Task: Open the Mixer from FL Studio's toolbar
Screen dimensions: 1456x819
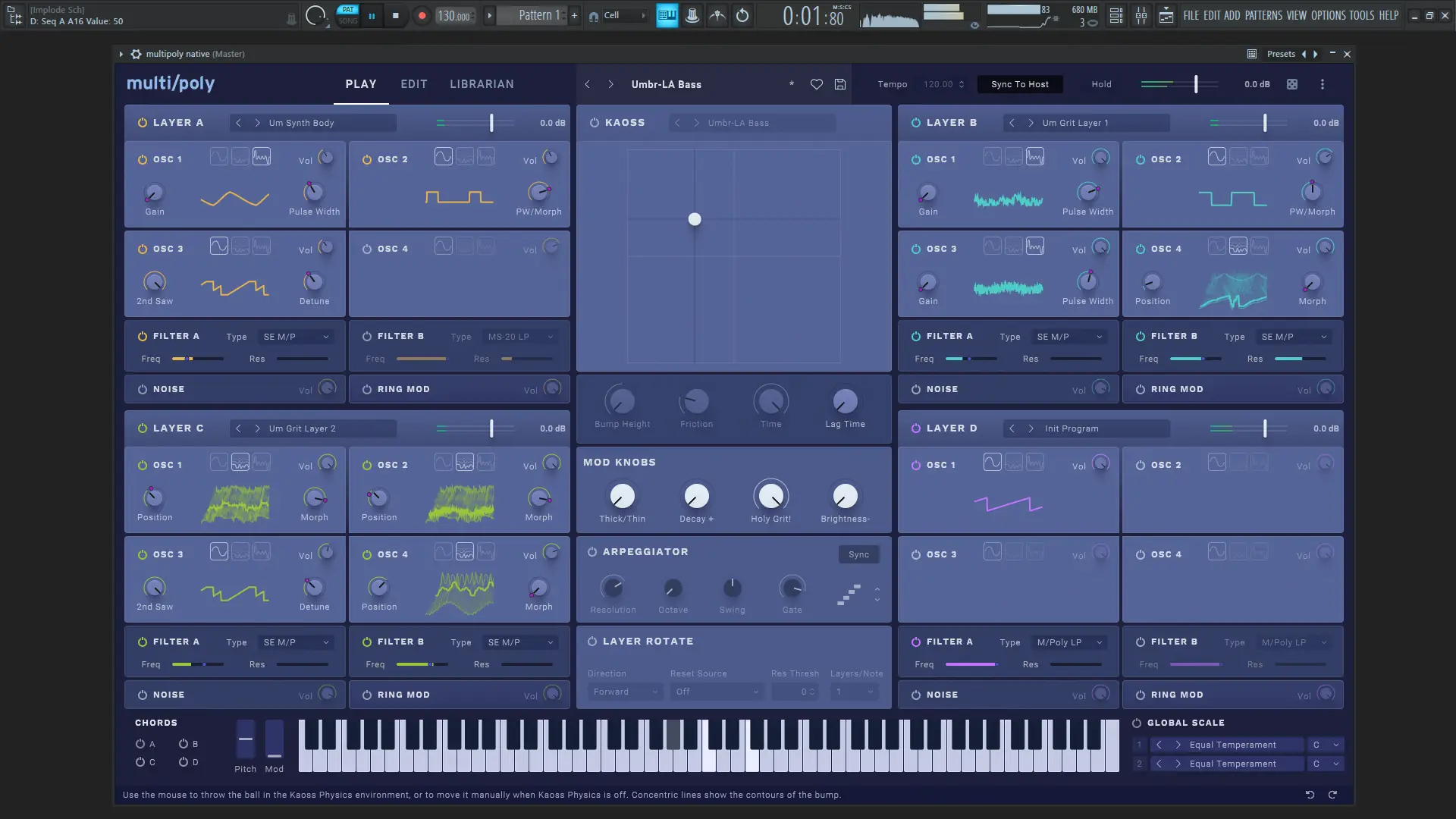Action: pyautogui.click(x=1141, y=15)
